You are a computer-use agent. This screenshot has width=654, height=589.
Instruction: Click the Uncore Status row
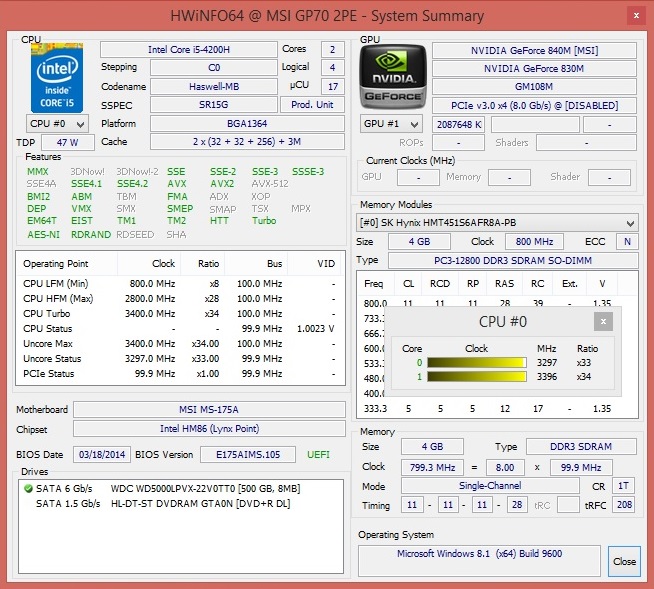pyautogui.click(x=180, y=359)
